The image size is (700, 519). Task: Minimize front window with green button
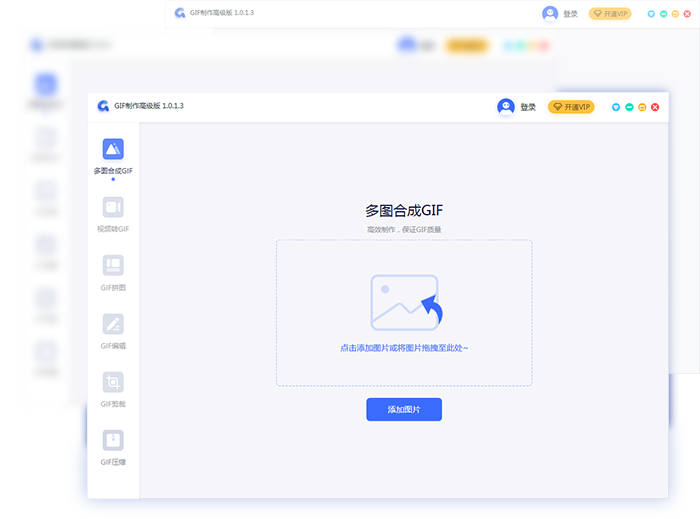click(629, 107)
